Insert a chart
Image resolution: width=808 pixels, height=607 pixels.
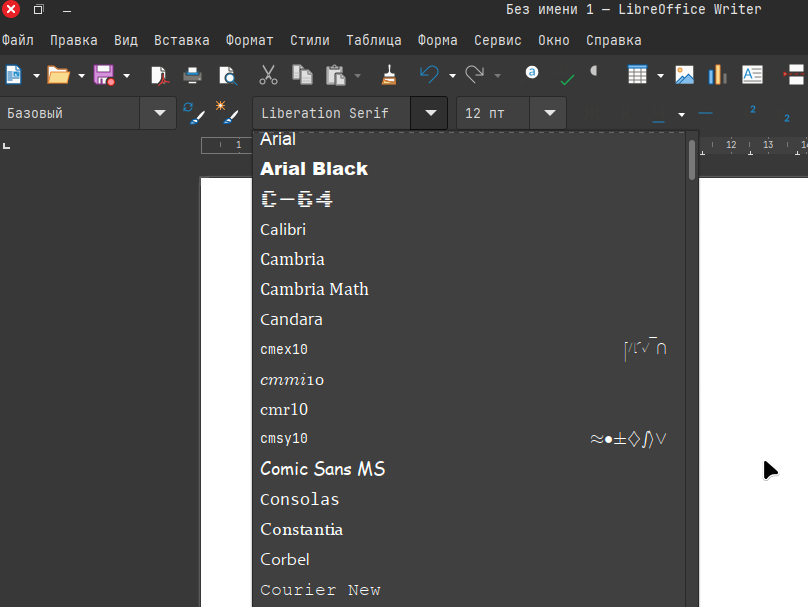[x=717, y=74]
